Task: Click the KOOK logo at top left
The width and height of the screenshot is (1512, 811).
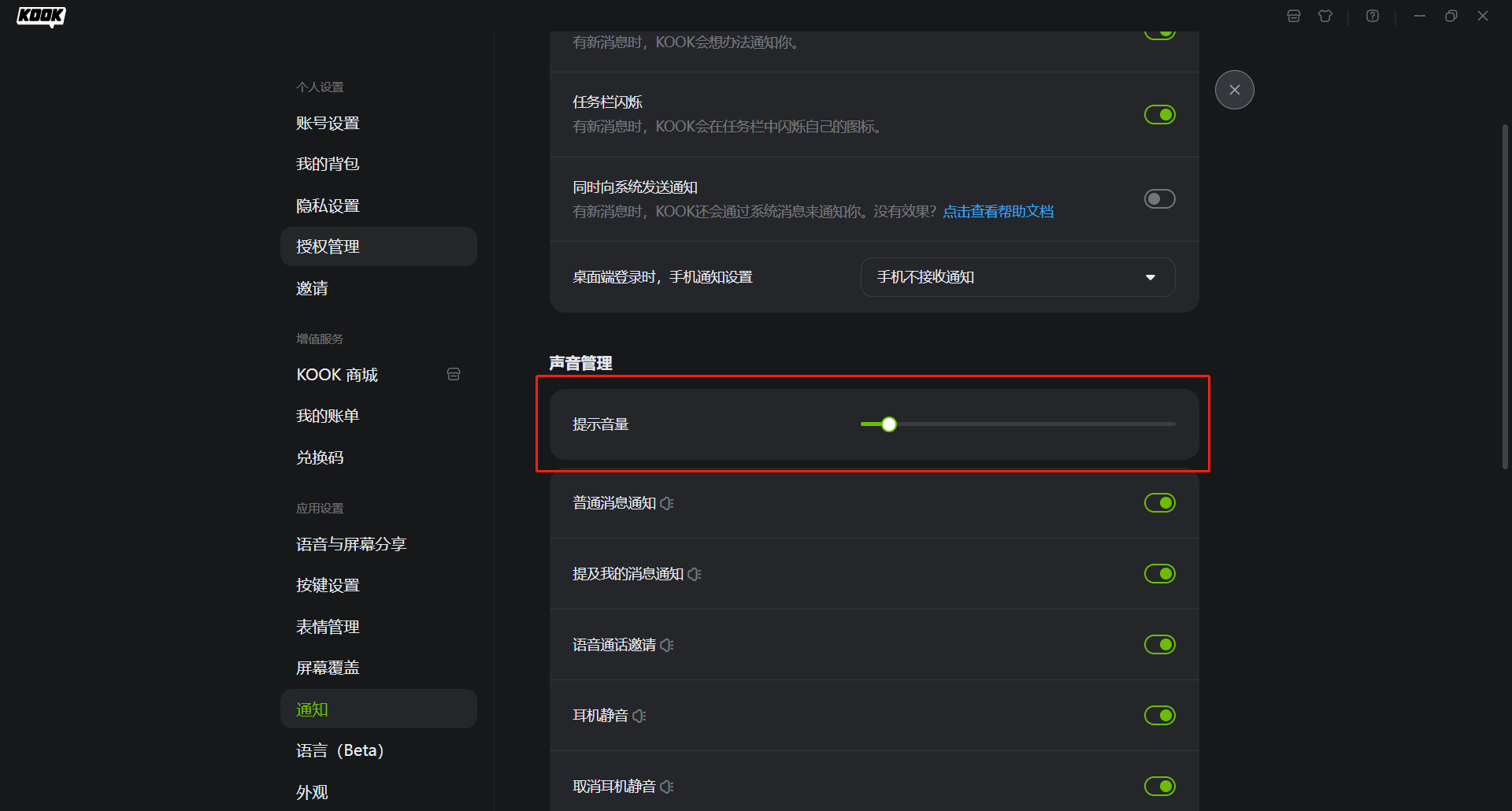Action: click(x=41, y=17)
